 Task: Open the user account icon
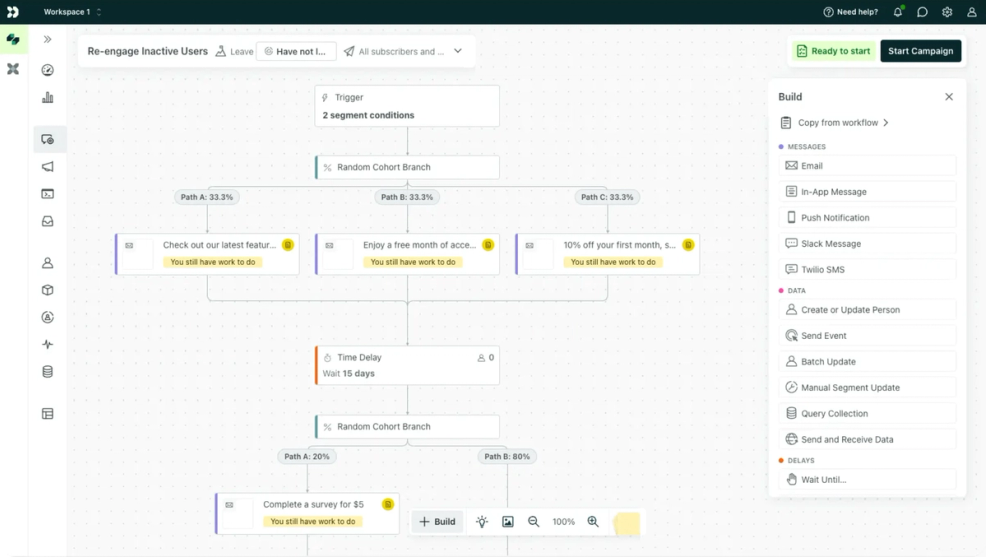tap(972, 12)
